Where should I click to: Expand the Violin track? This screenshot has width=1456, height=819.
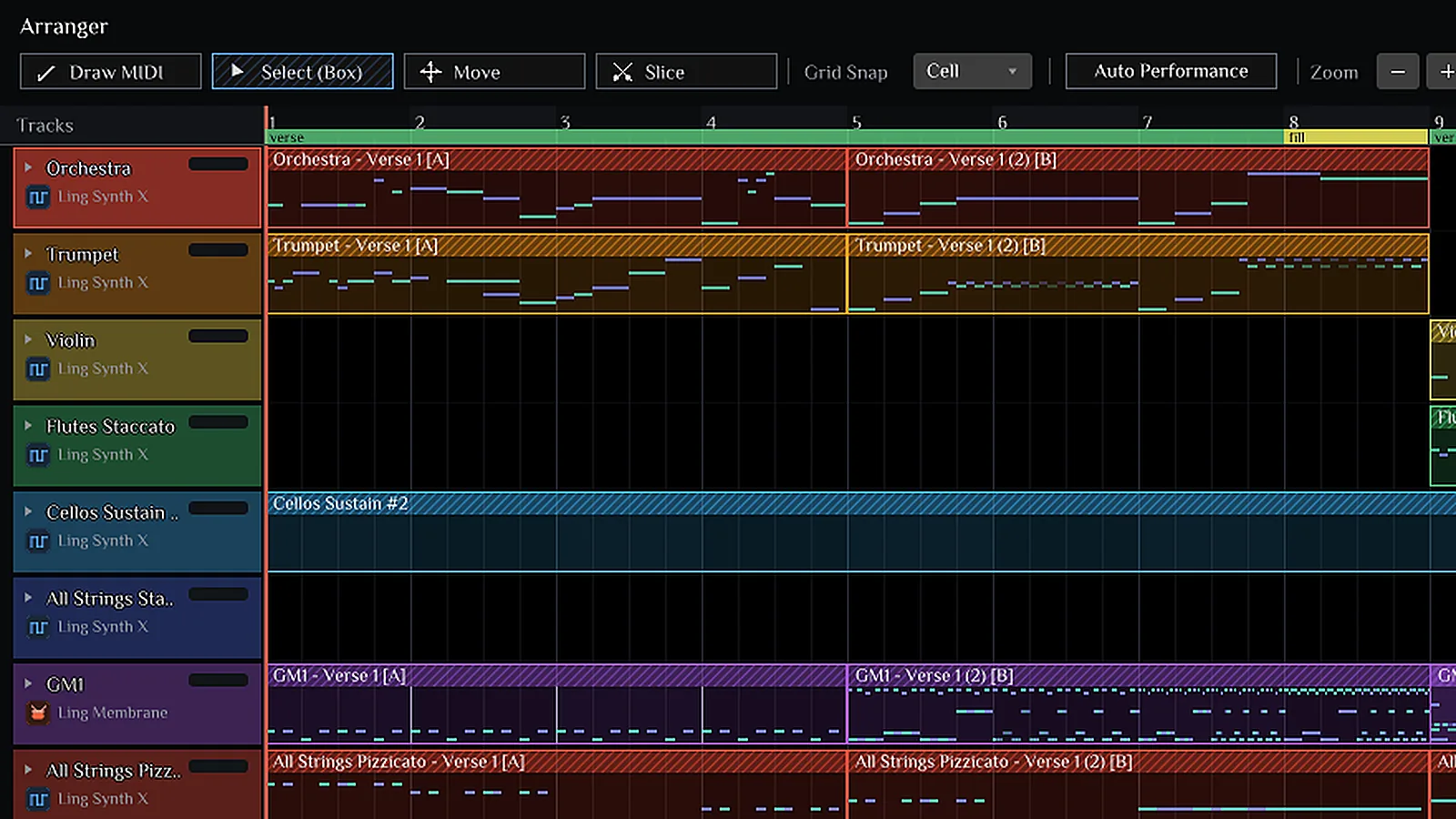tap(28, 339)
